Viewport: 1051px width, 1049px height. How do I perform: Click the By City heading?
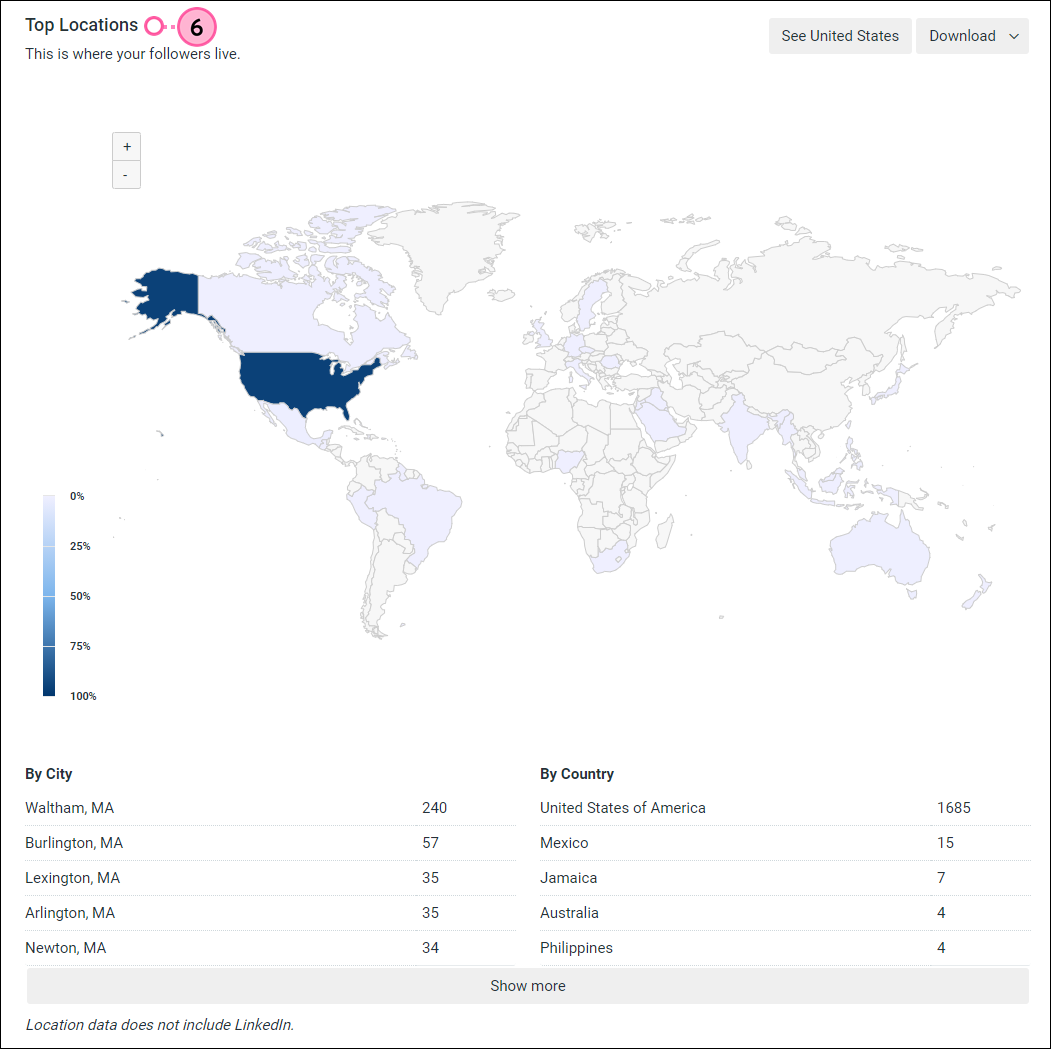49,774
